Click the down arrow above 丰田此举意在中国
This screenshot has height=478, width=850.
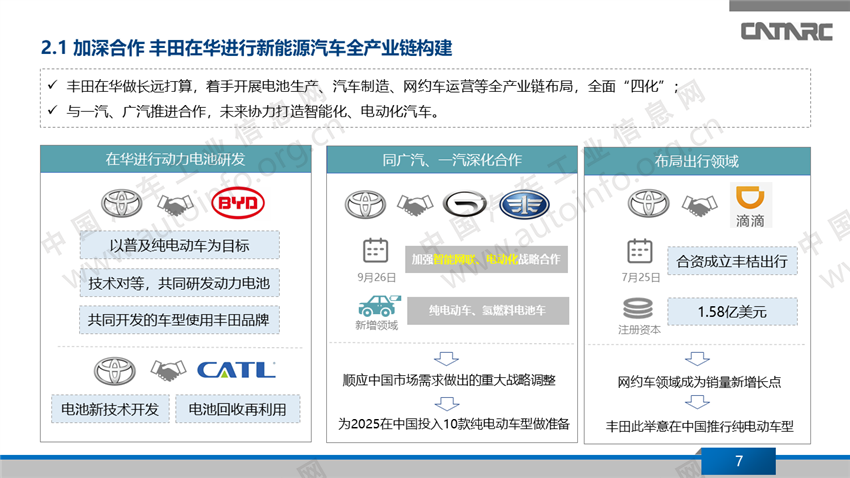click(x=697, y=402)
